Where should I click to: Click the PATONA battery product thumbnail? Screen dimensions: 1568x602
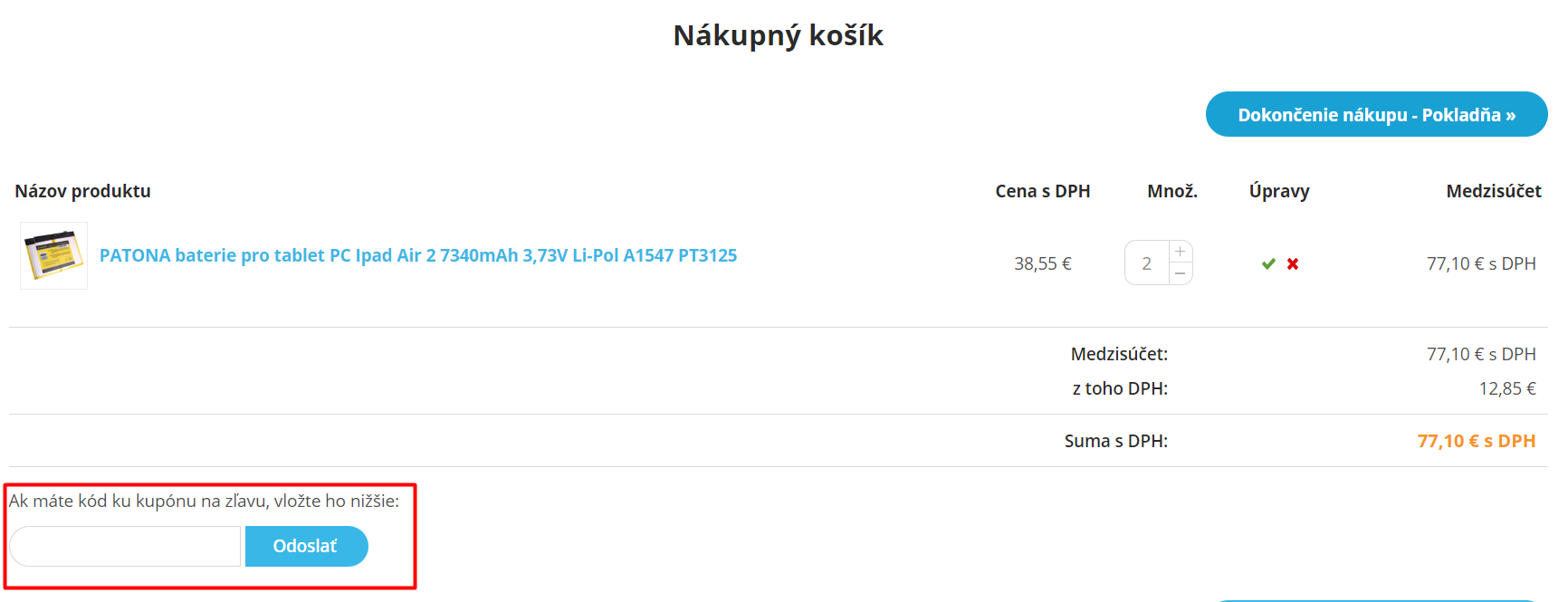(53, 255)
